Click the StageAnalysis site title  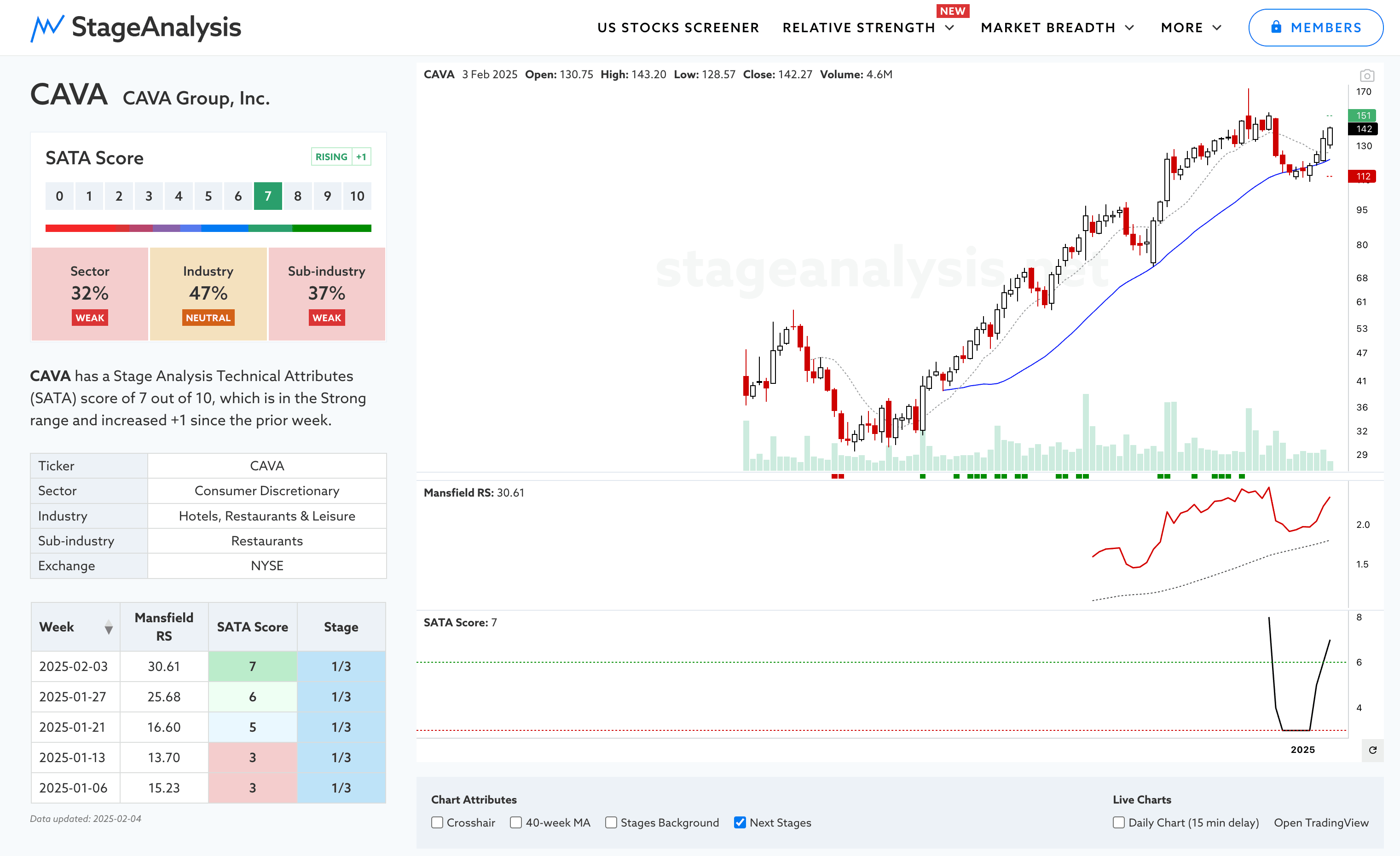click(156, 27)
